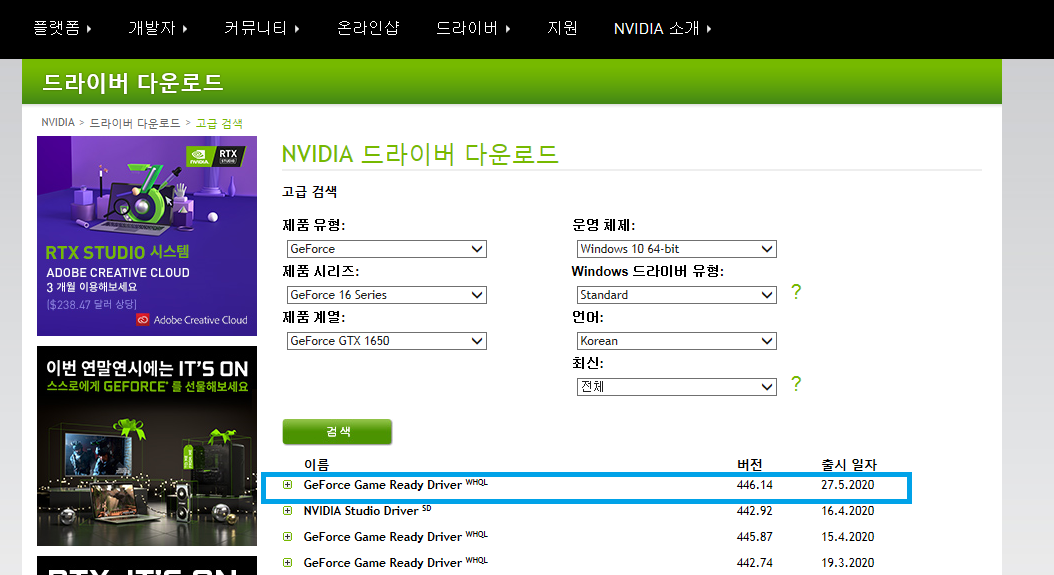Click the version number 442.92
Screen dimensions: 1054x575
pyautogui.click(x=754, y=511)
